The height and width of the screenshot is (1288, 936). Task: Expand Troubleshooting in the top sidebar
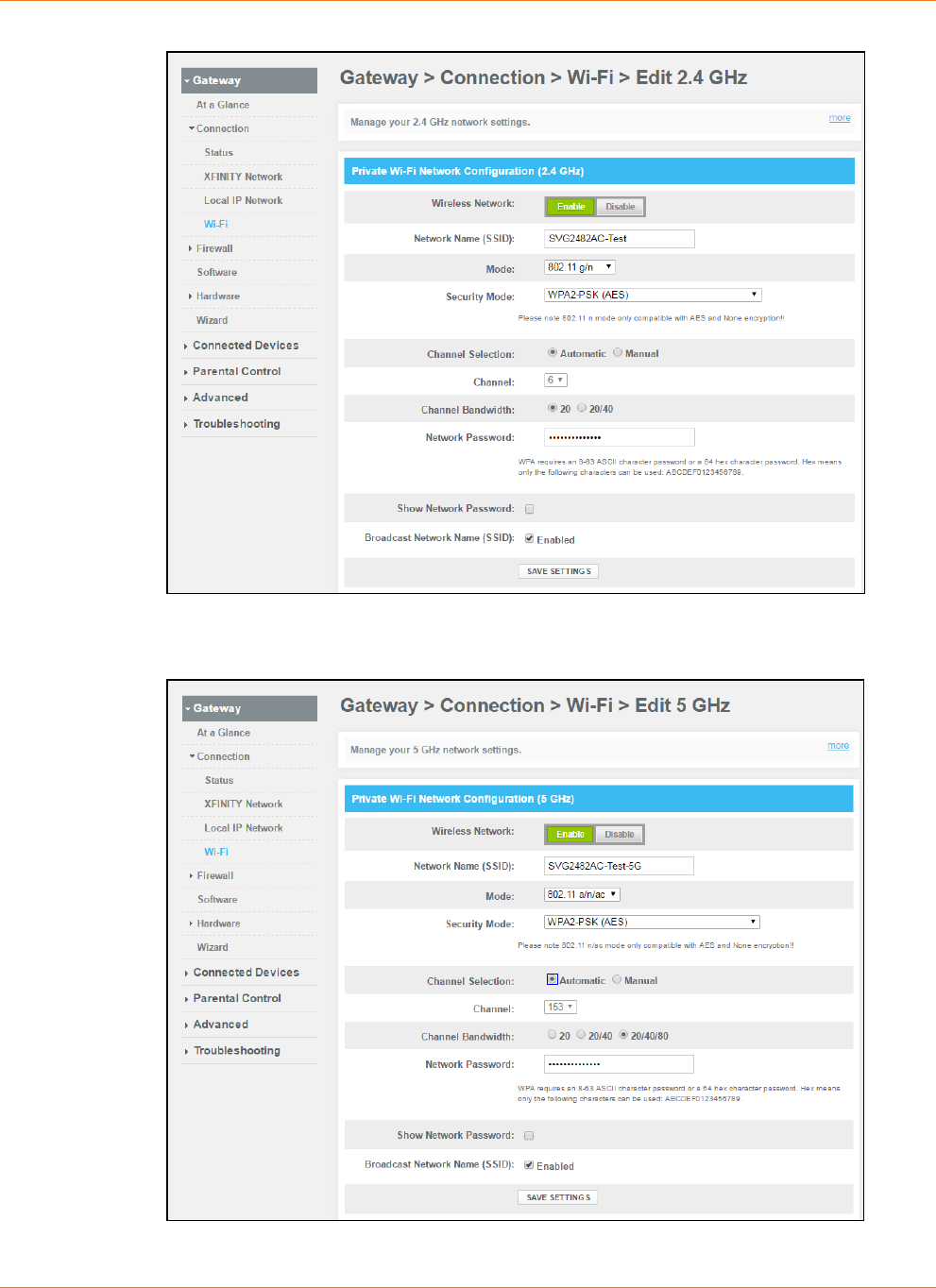click(232, 424)
